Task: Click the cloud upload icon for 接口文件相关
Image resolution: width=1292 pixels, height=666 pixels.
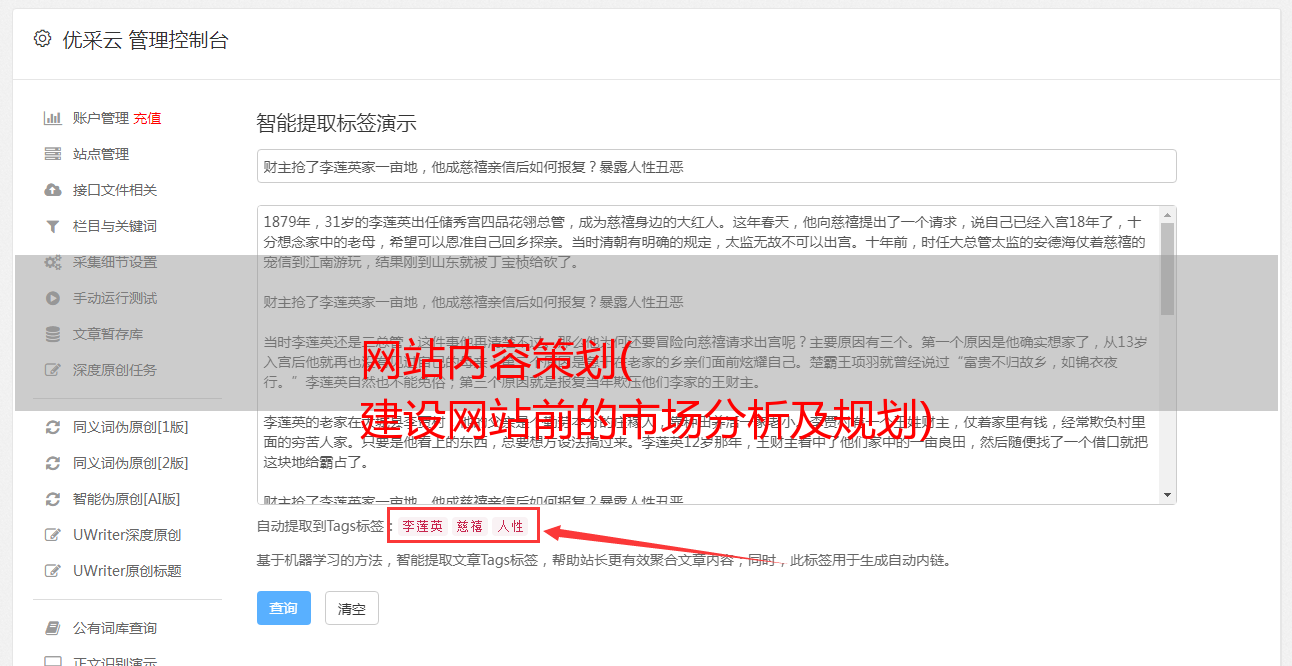Action: point(53,190)
